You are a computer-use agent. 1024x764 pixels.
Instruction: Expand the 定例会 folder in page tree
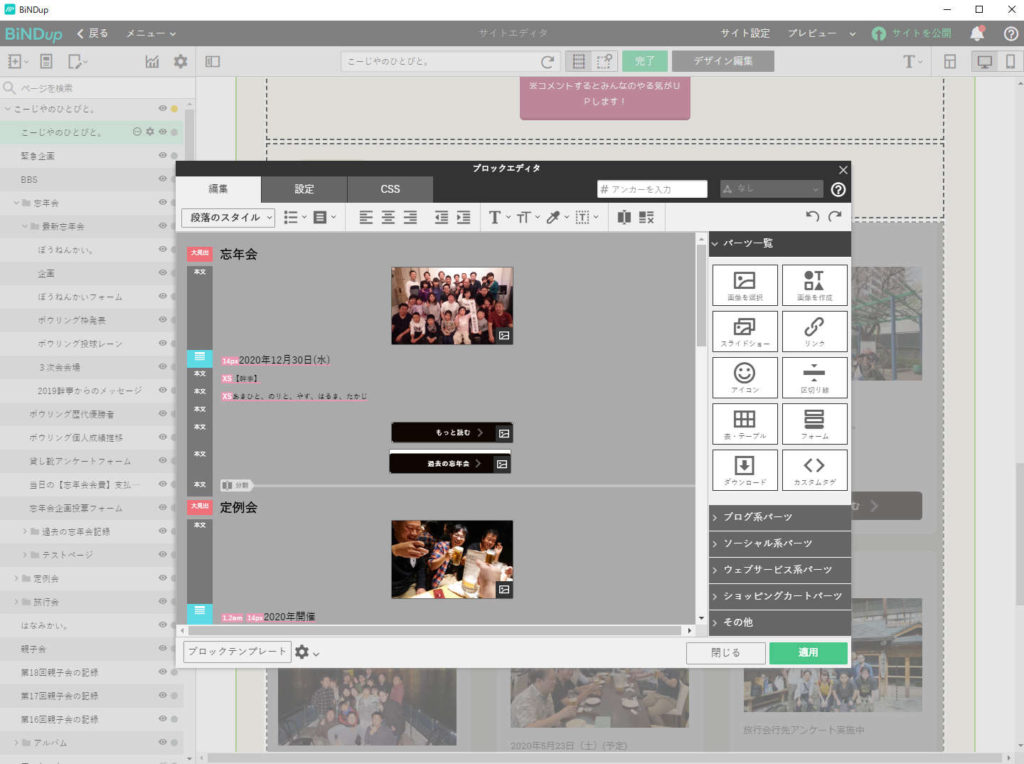click(17, 578)
